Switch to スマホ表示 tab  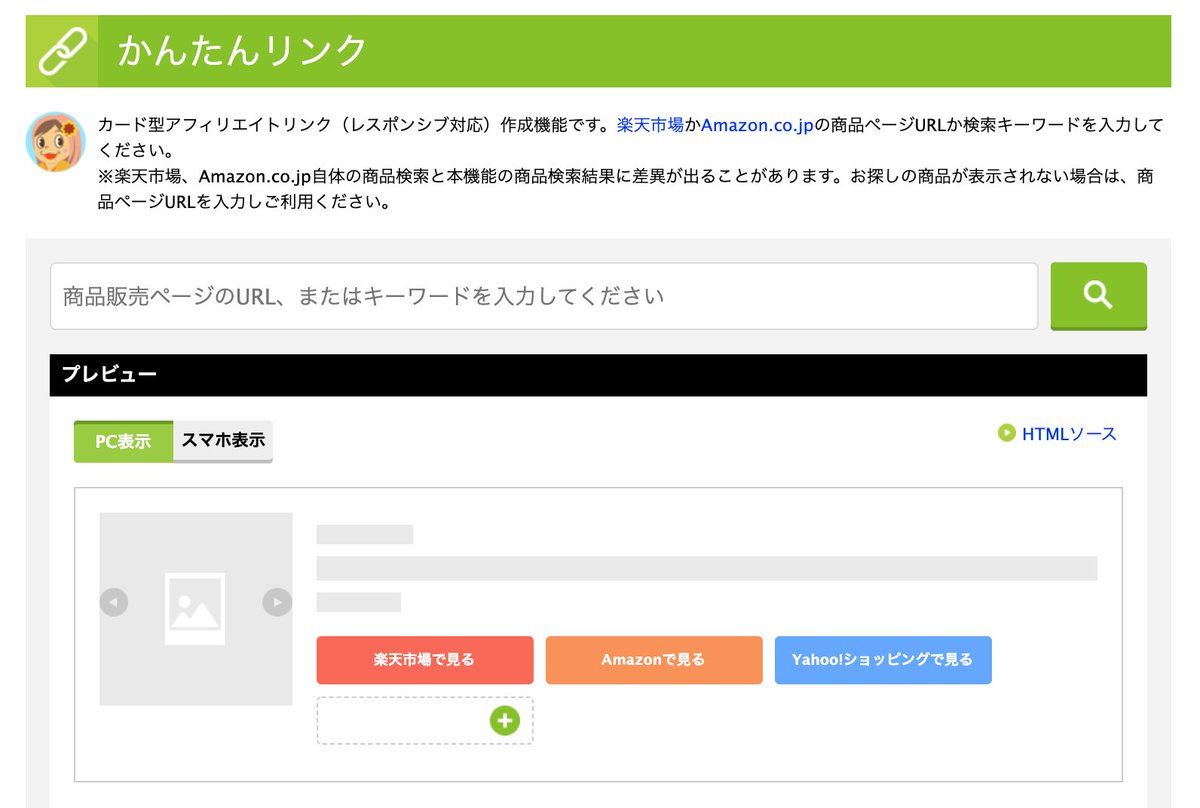click(x=223, y=441)
